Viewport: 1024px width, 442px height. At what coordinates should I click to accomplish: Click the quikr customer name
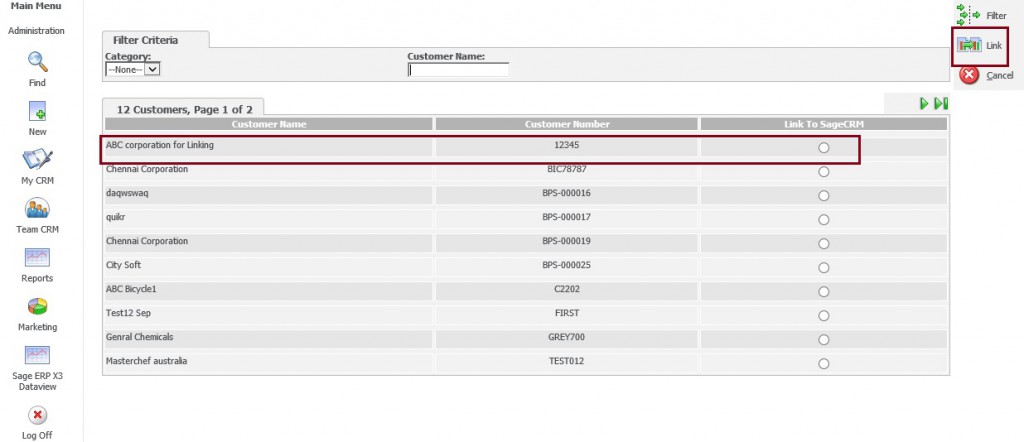[x=115, y=217]
